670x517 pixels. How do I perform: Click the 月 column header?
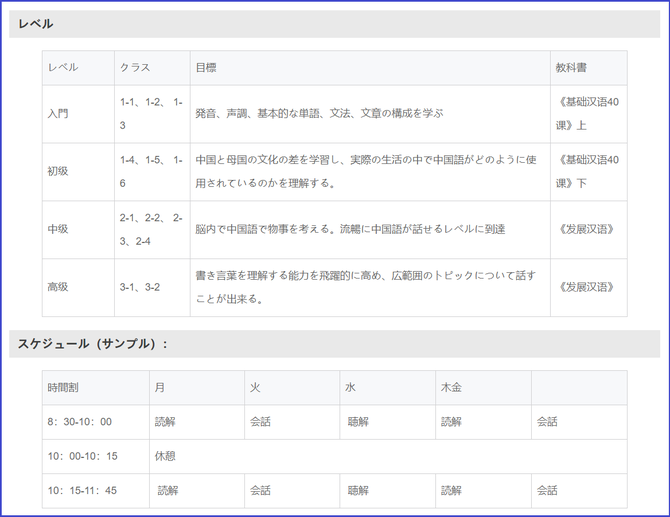tap(197, 388)
